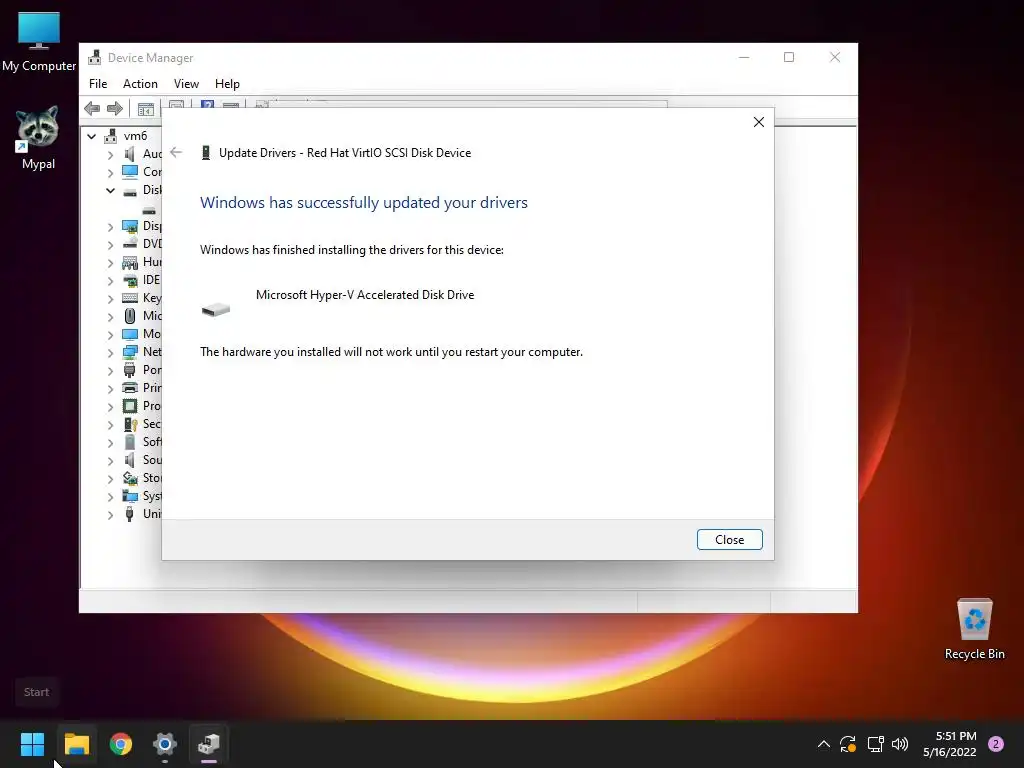Select the Universal Serial Bus category icon
Image resolution: width=1024 pixels, height=768 pixels.
130,514
